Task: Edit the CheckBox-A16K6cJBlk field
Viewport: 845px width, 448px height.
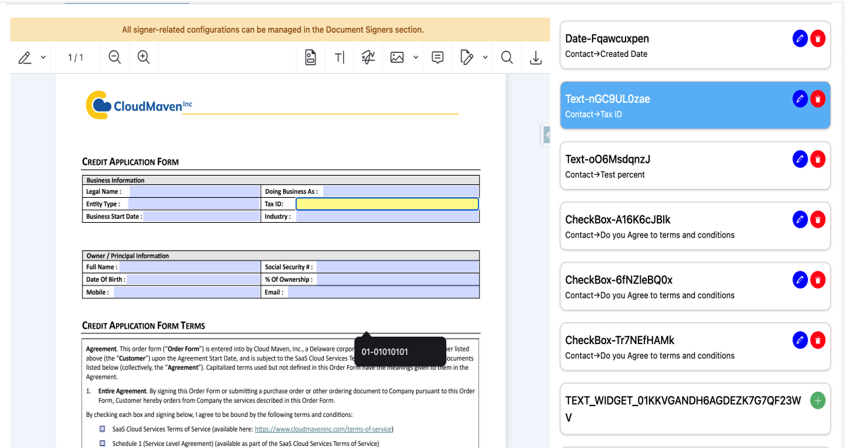Action: pos(800,220)
